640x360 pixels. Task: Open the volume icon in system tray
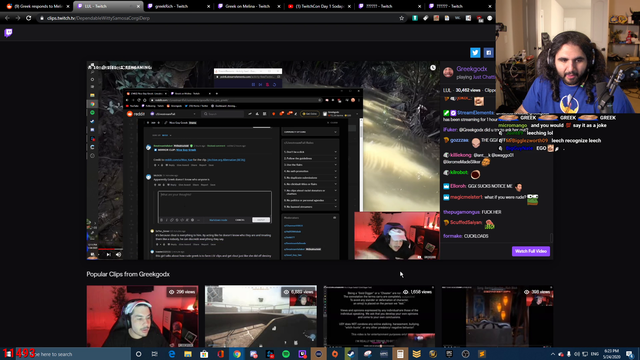pyautogui.click(x=577, y=354)
